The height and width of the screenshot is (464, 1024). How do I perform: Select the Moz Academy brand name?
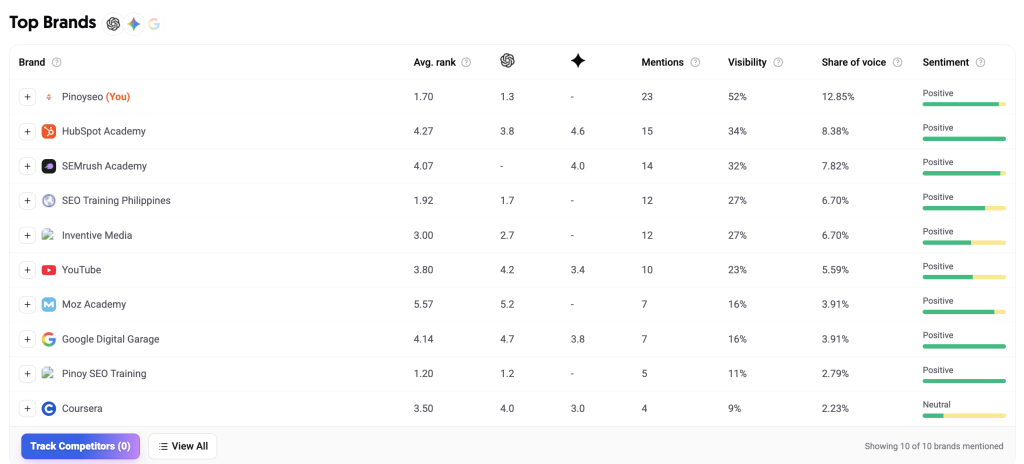point(94,305)
